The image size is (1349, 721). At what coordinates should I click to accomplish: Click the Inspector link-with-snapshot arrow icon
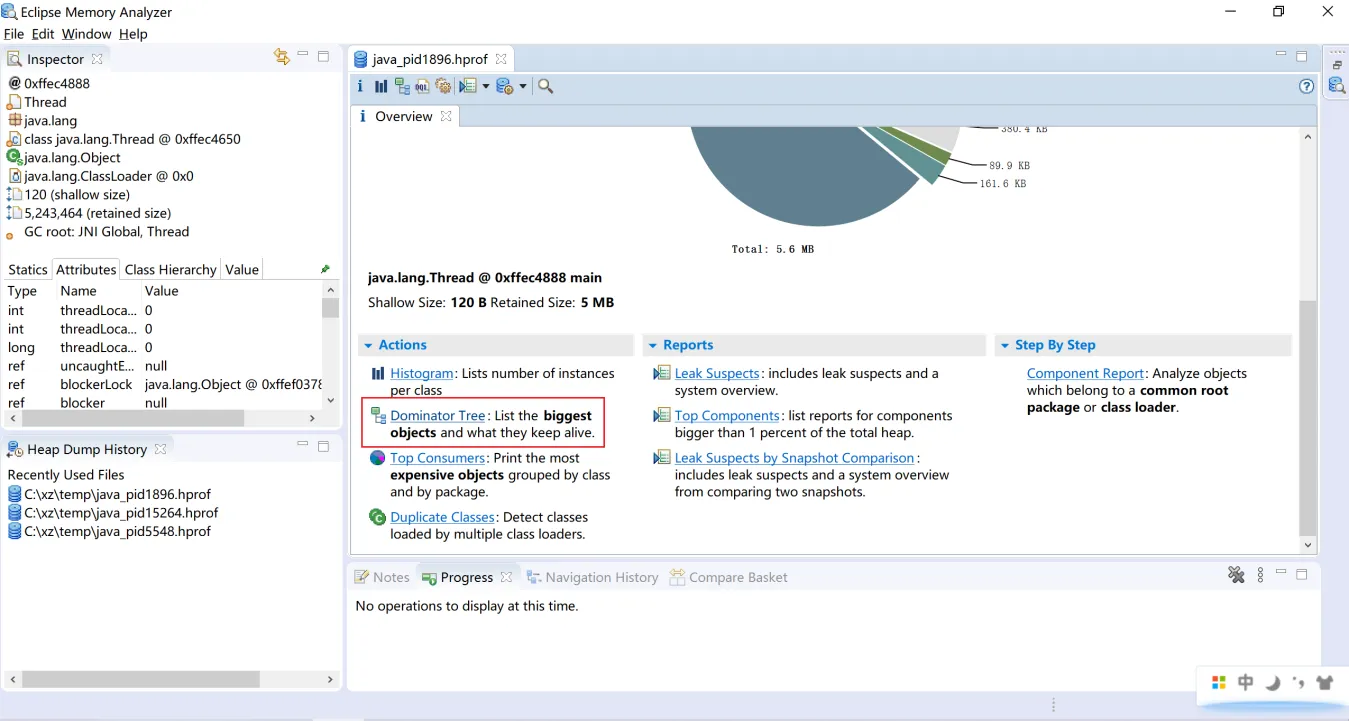pos(282,57)
